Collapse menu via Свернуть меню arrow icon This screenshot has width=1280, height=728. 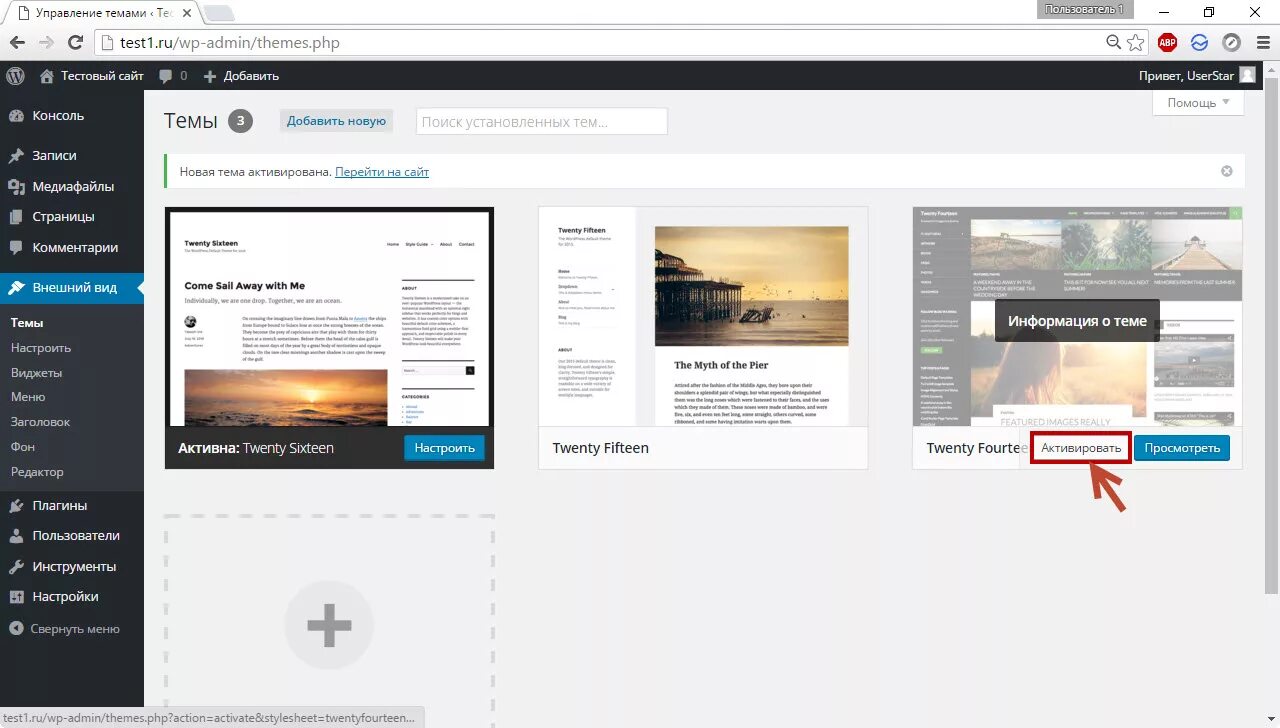click(x=16, y=629)
